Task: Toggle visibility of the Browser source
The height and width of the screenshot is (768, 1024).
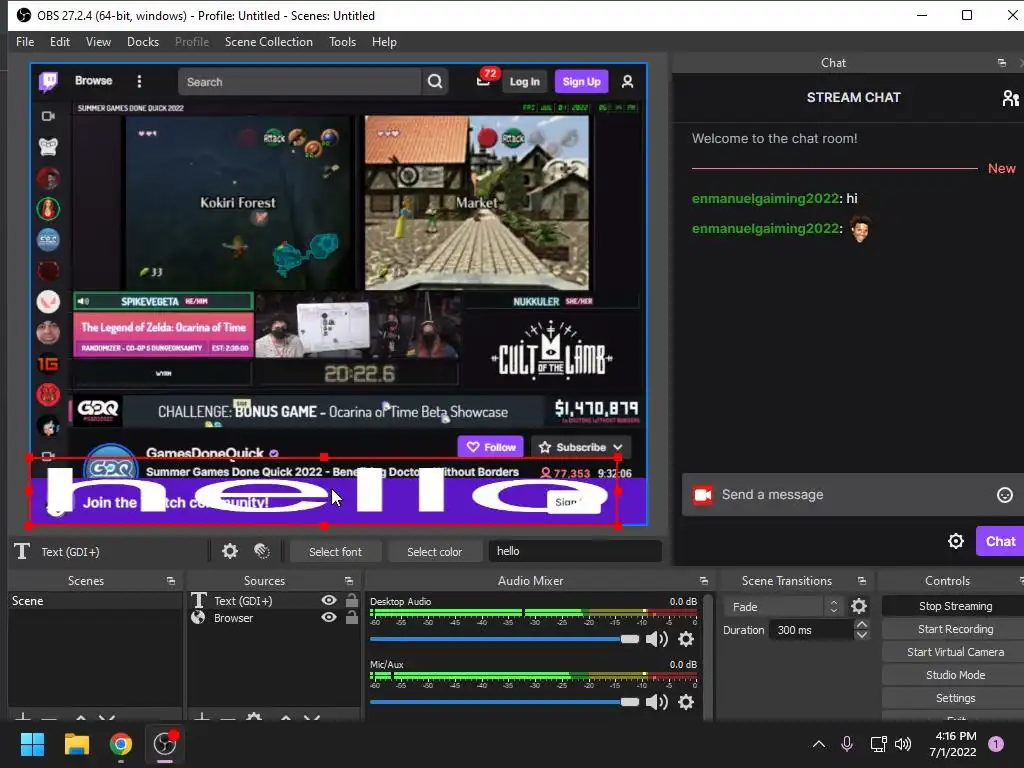Action: (329, 617)
